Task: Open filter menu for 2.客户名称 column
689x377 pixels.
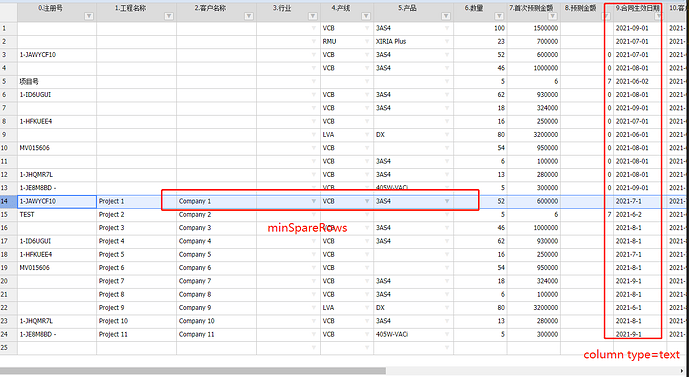Action: click(x=249, y=16)
